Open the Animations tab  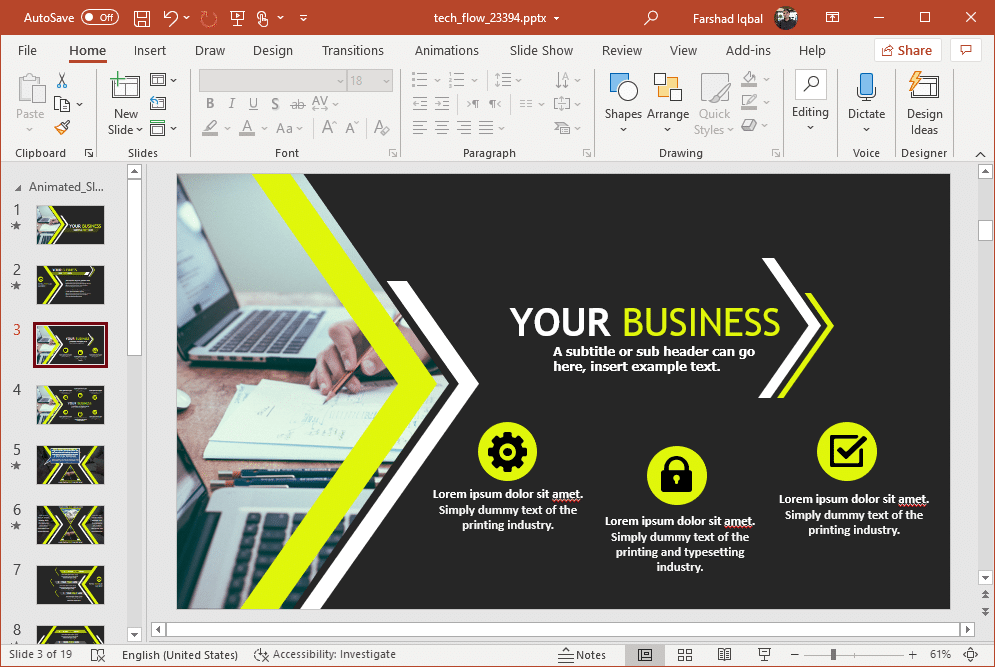coord(447,51)
